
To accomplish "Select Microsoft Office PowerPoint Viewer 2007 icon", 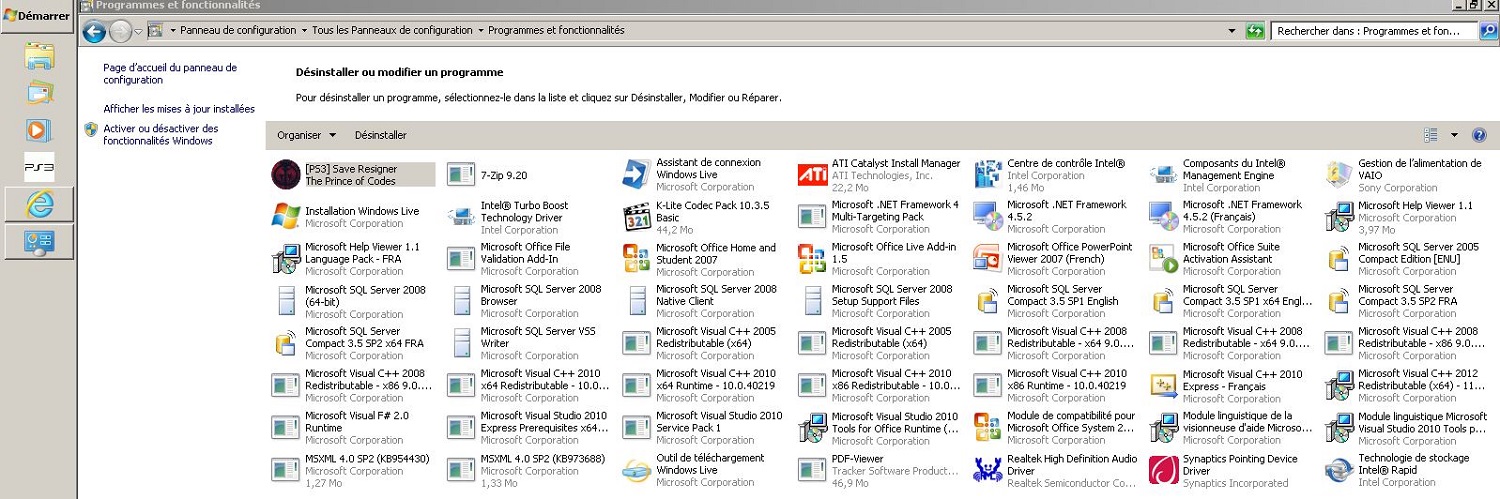I will 988,258.
